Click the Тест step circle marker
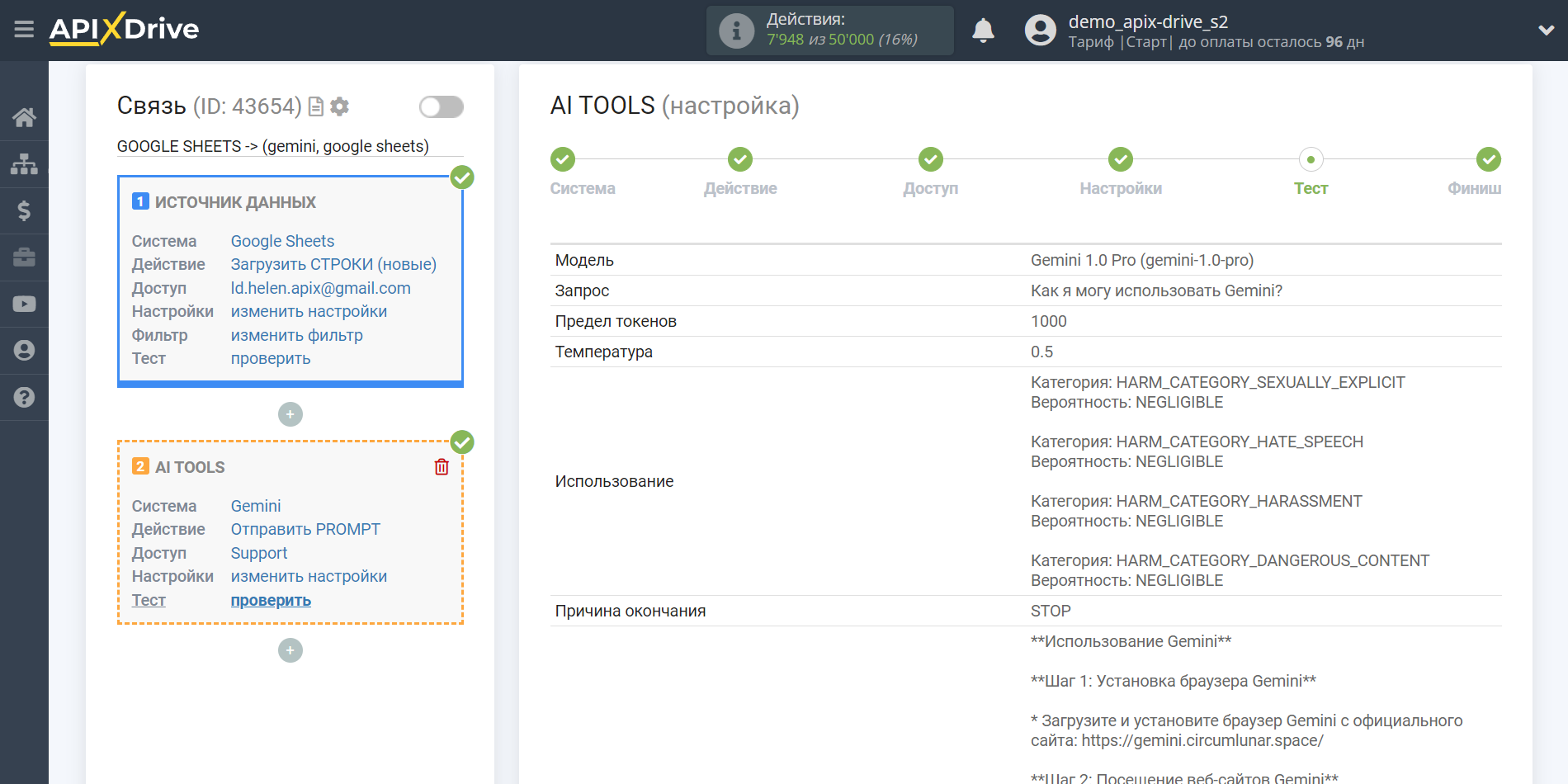The width and height of the screenshot is (1568, 784). tap(1311, 159)
